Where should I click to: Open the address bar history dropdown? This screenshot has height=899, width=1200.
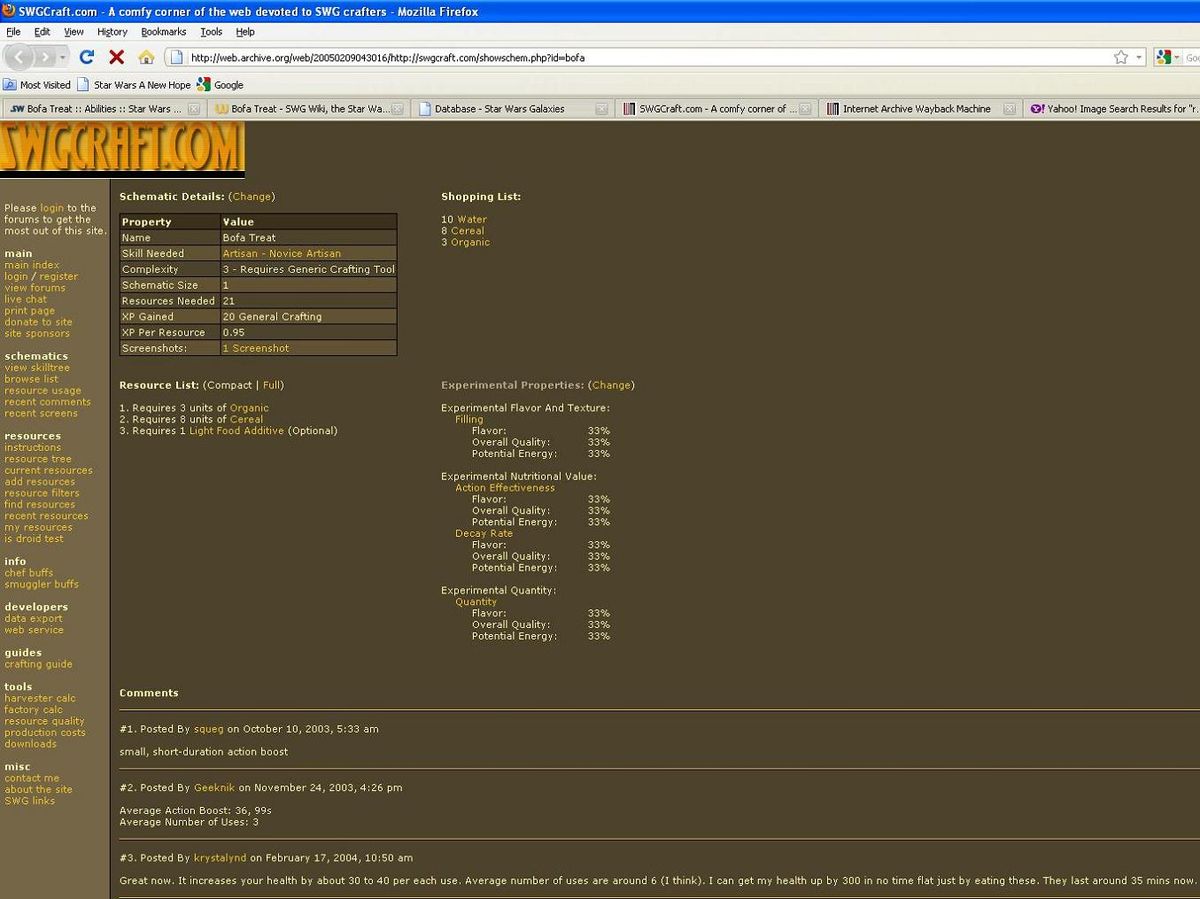pyautogui.click(x=1139, y=57)
